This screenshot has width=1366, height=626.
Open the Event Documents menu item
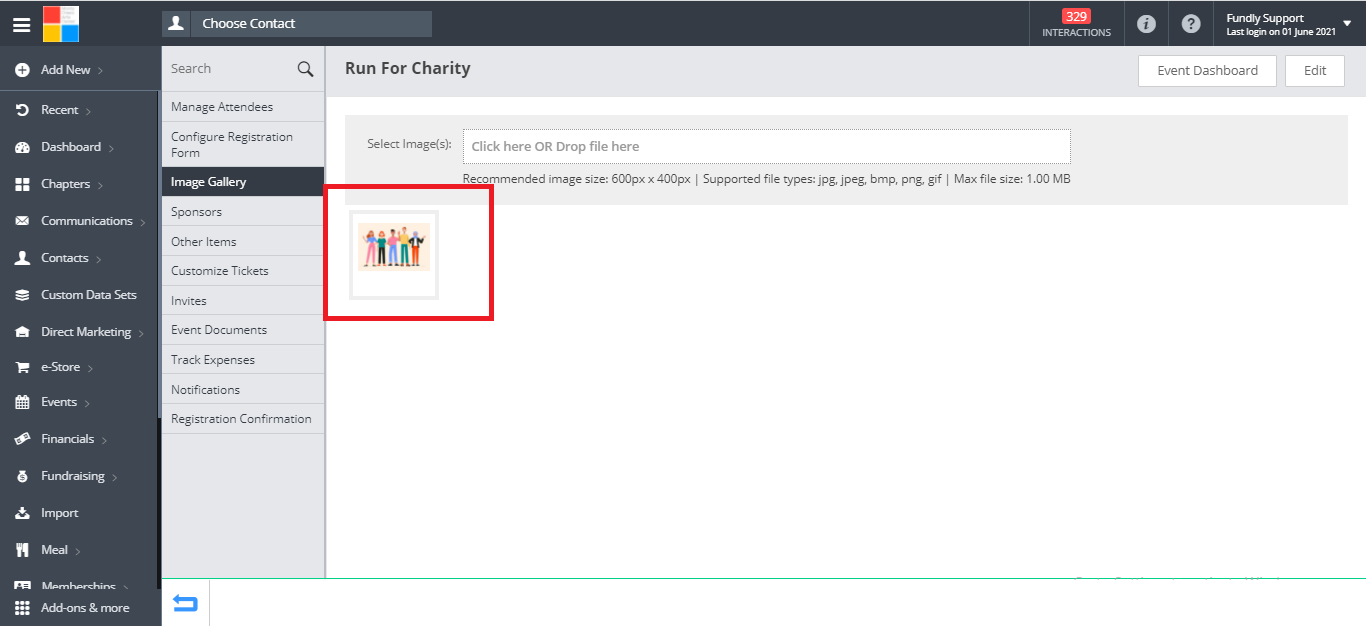click(243, 330)
